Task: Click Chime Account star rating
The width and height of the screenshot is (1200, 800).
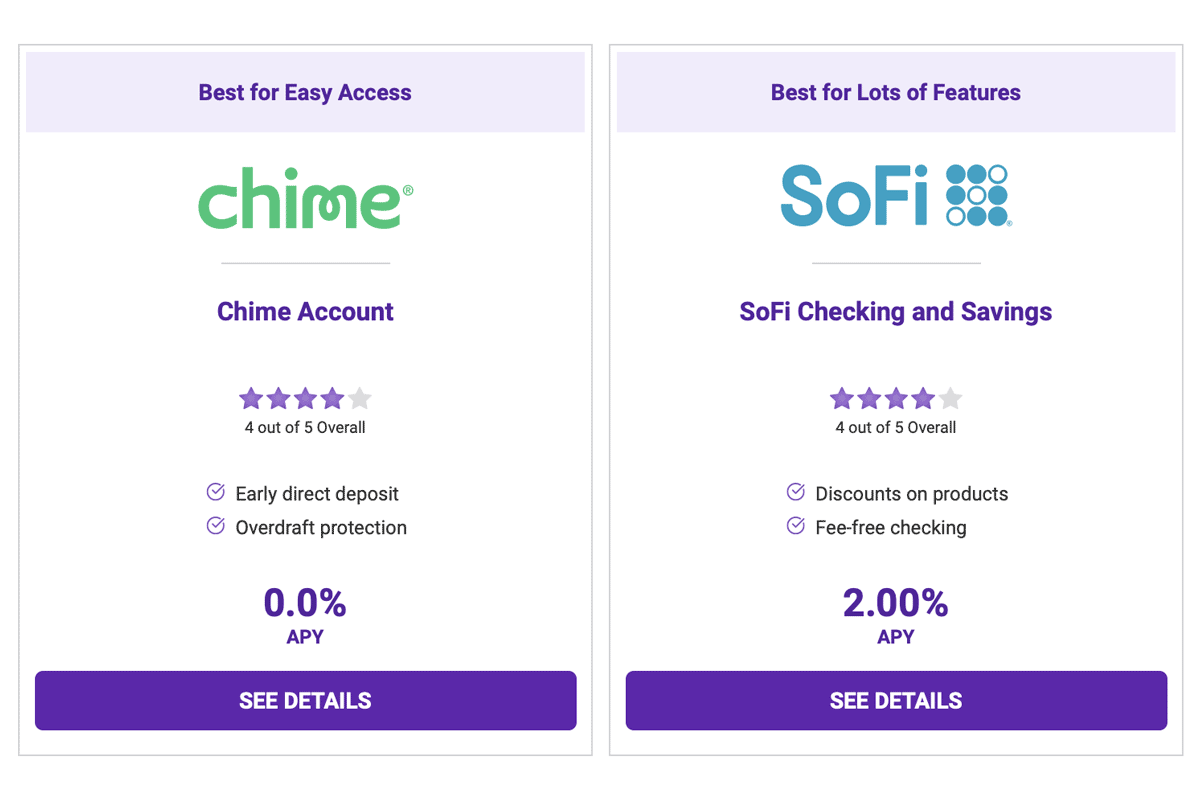Action: coord(305,399)
